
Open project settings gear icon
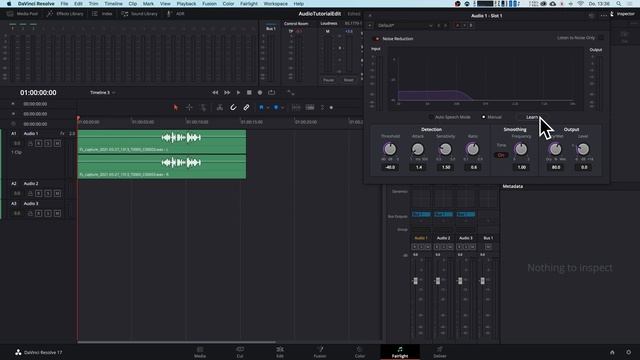pyautogui.click(x=629, y=352)
